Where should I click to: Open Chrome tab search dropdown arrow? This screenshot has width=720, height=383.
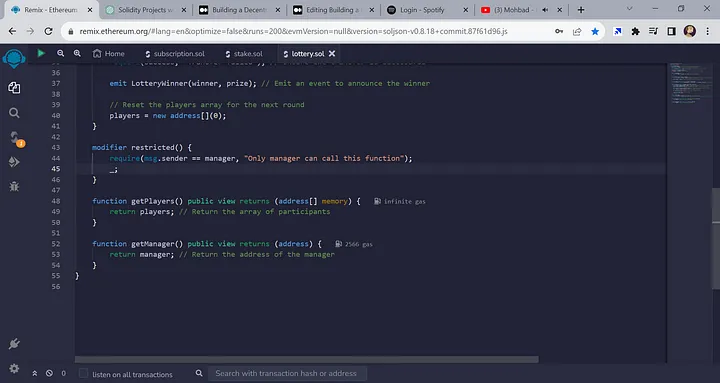pos(630,9)
